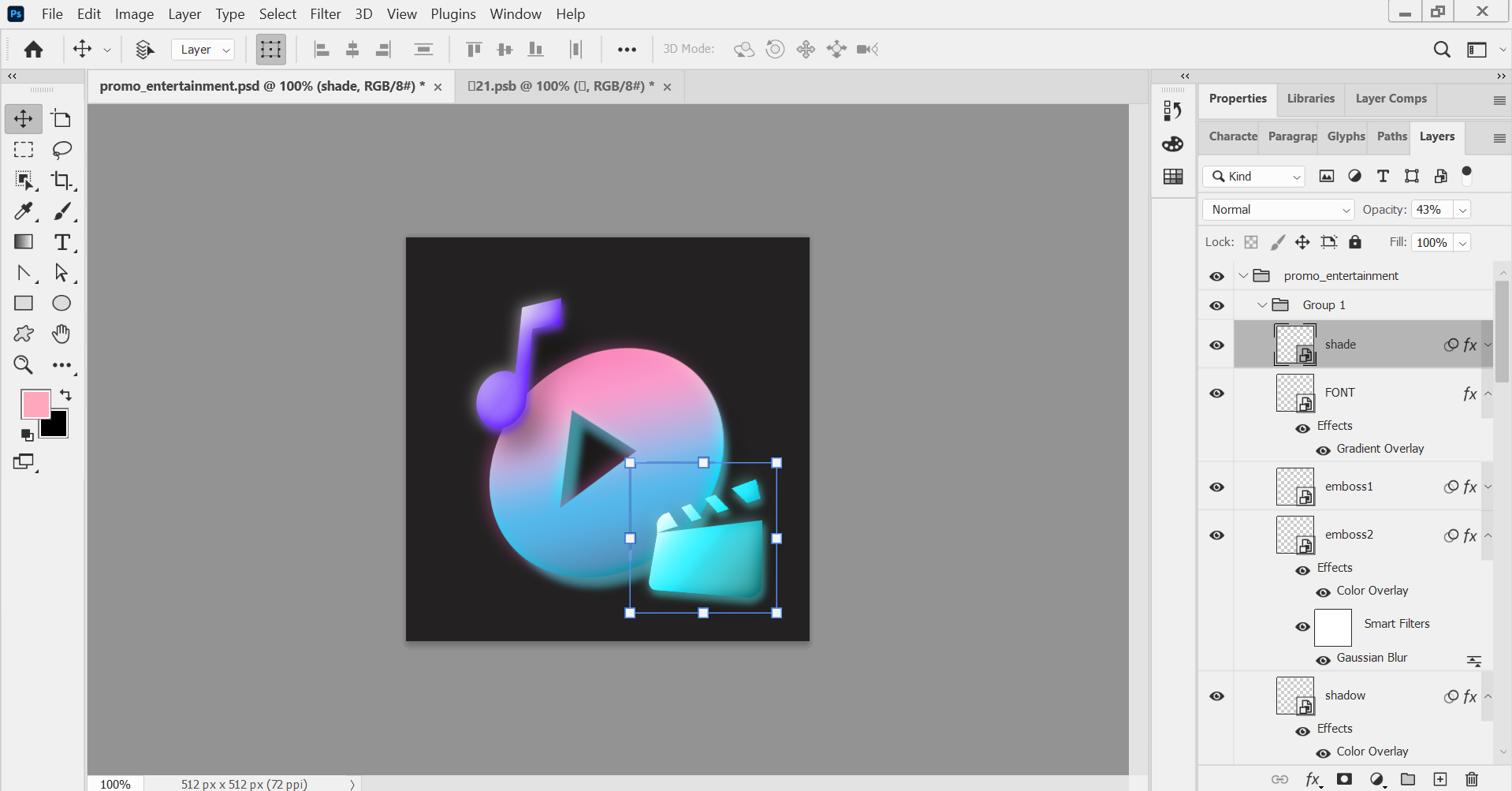Switch to the Paths tab
Viewport: 1512px width, 791px height.
tap(1391, 136)
